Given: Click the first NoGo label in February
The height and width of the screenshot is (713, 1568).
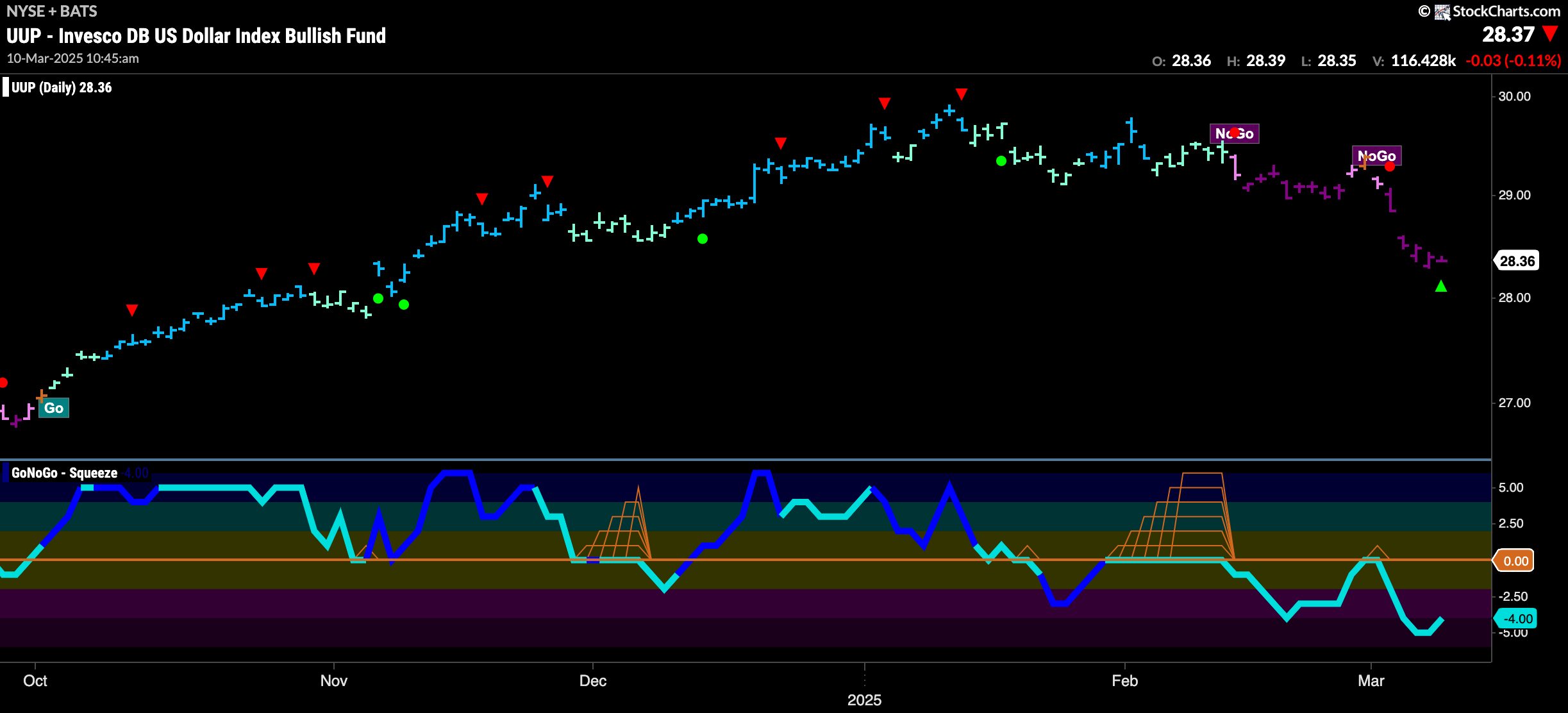Looking at the screenshot, I should point(1234,133).
